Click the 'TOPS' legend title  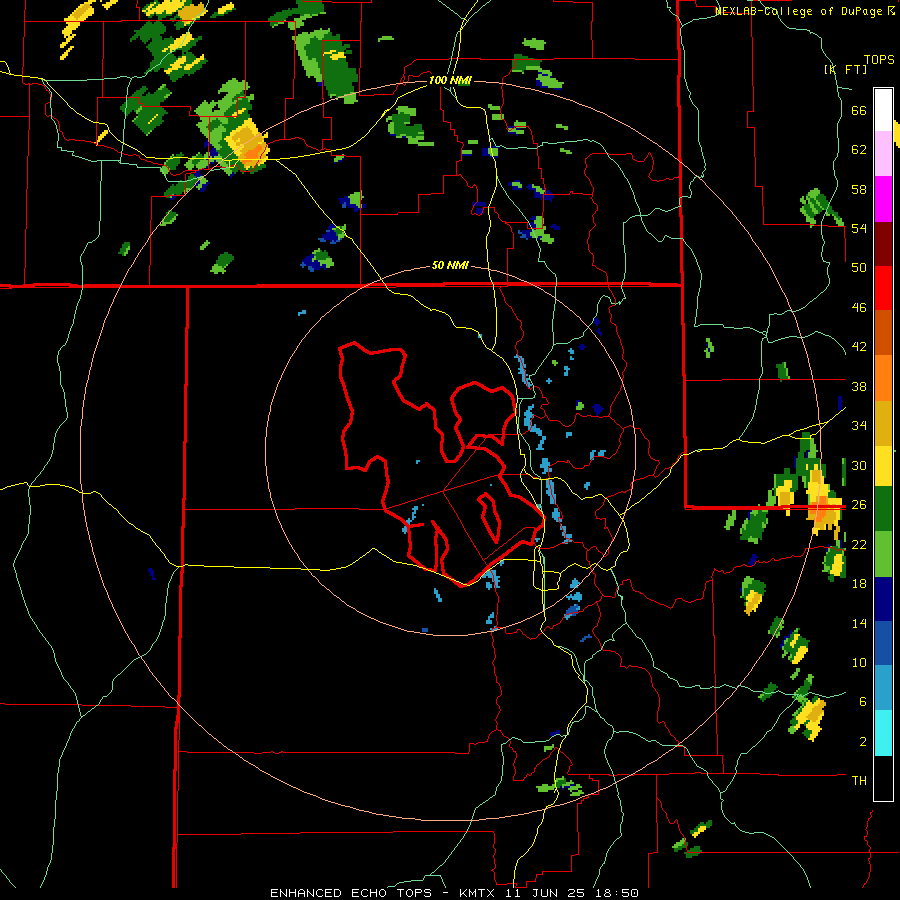[879, 59]
